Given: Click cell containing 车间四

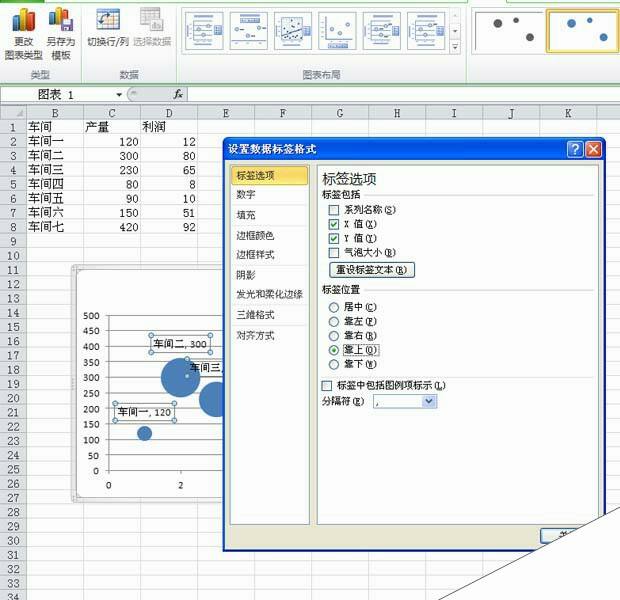Looking at the screenshot, I should point(55,184).
